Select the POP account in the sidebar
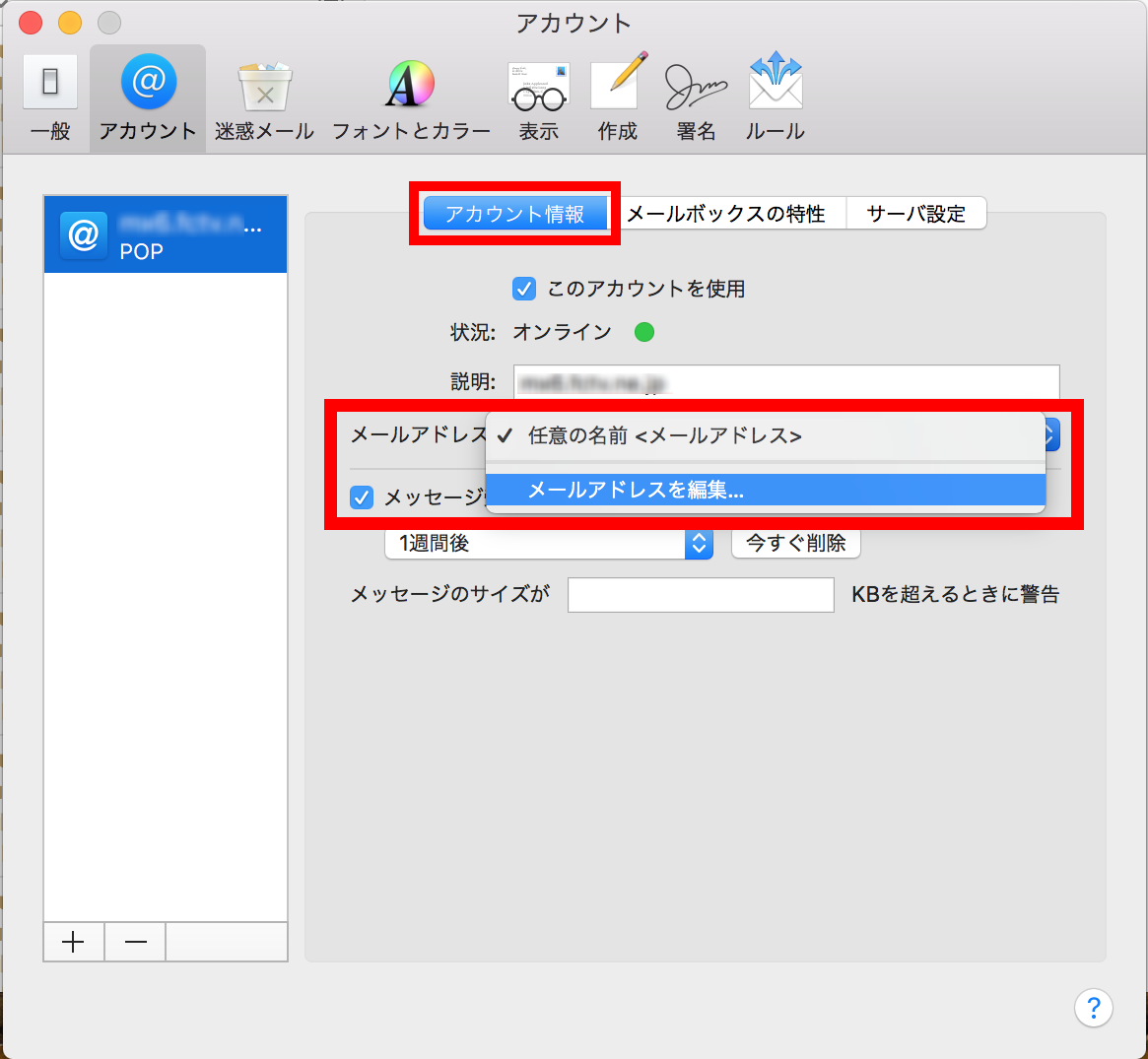This screenshot has height=1059, width=1148. point(165,233)
